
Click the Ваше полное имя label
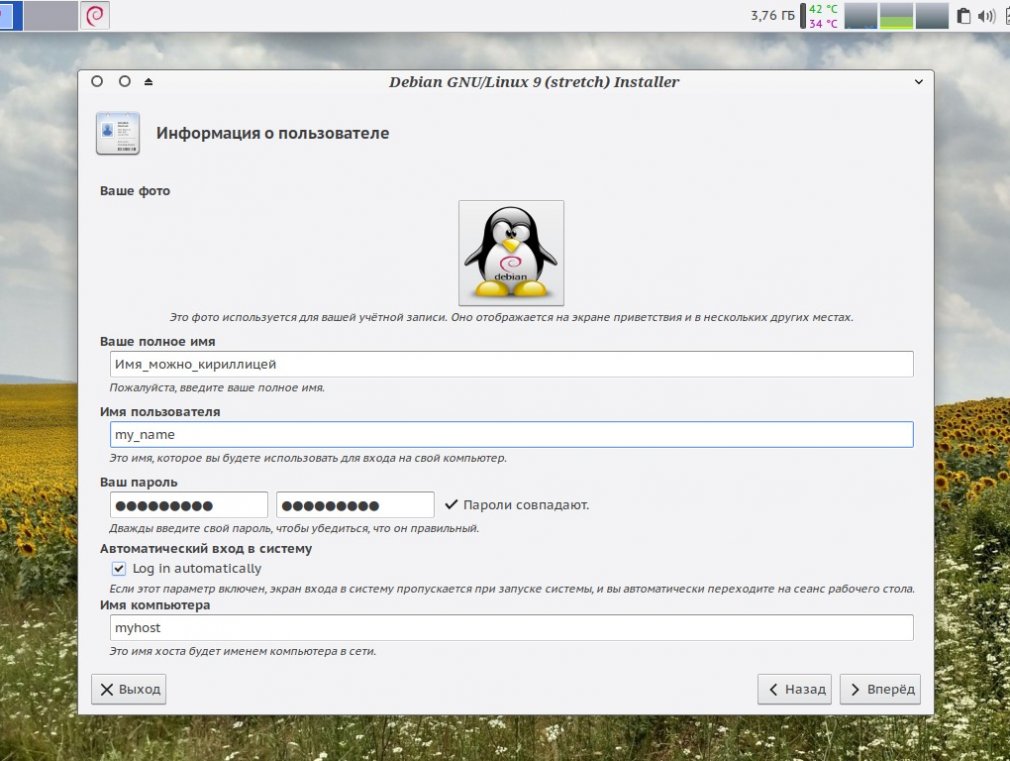tap(157, 342)
